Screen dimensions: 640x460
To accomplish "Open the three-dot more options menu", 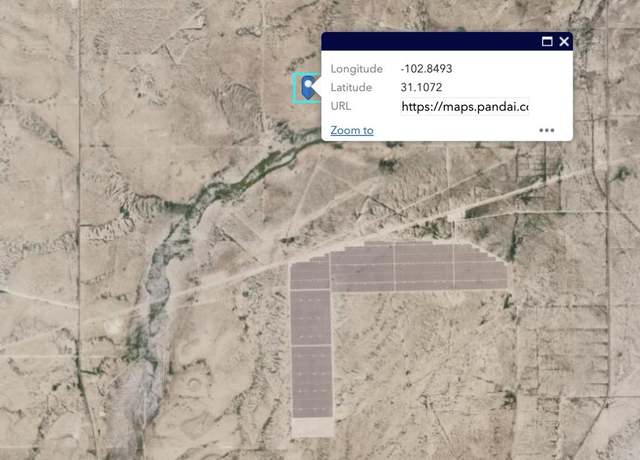I will [x=547, y=130].
